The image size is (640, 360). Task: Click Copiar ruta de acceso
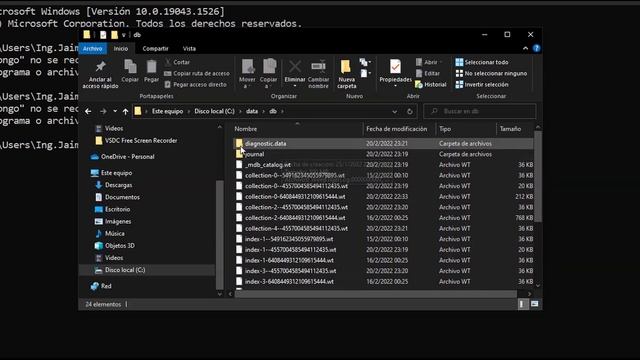point(197,73)
